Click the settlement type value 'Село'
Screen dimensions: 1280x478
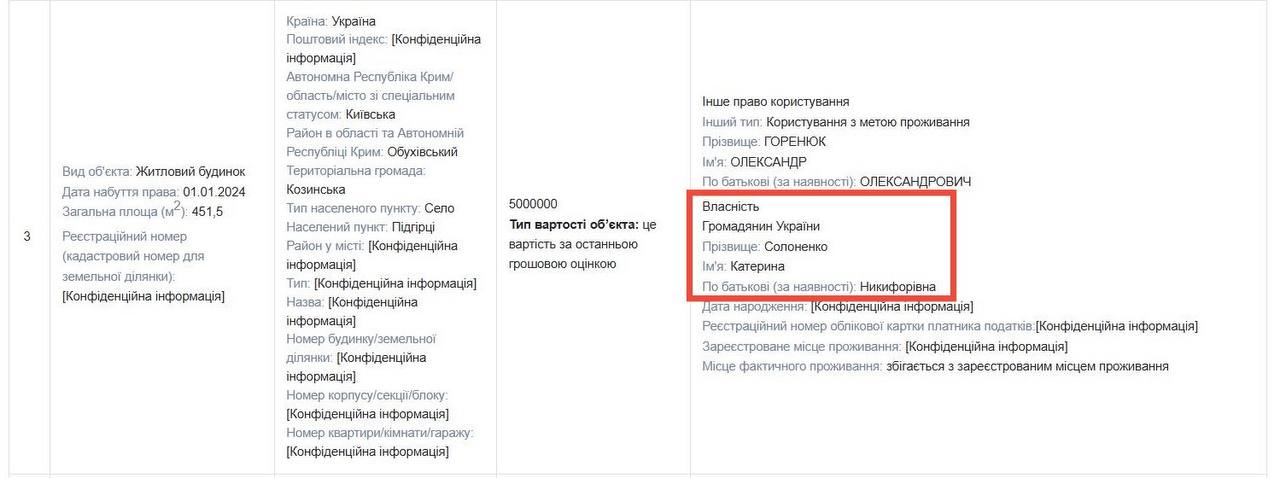point(439,208)
